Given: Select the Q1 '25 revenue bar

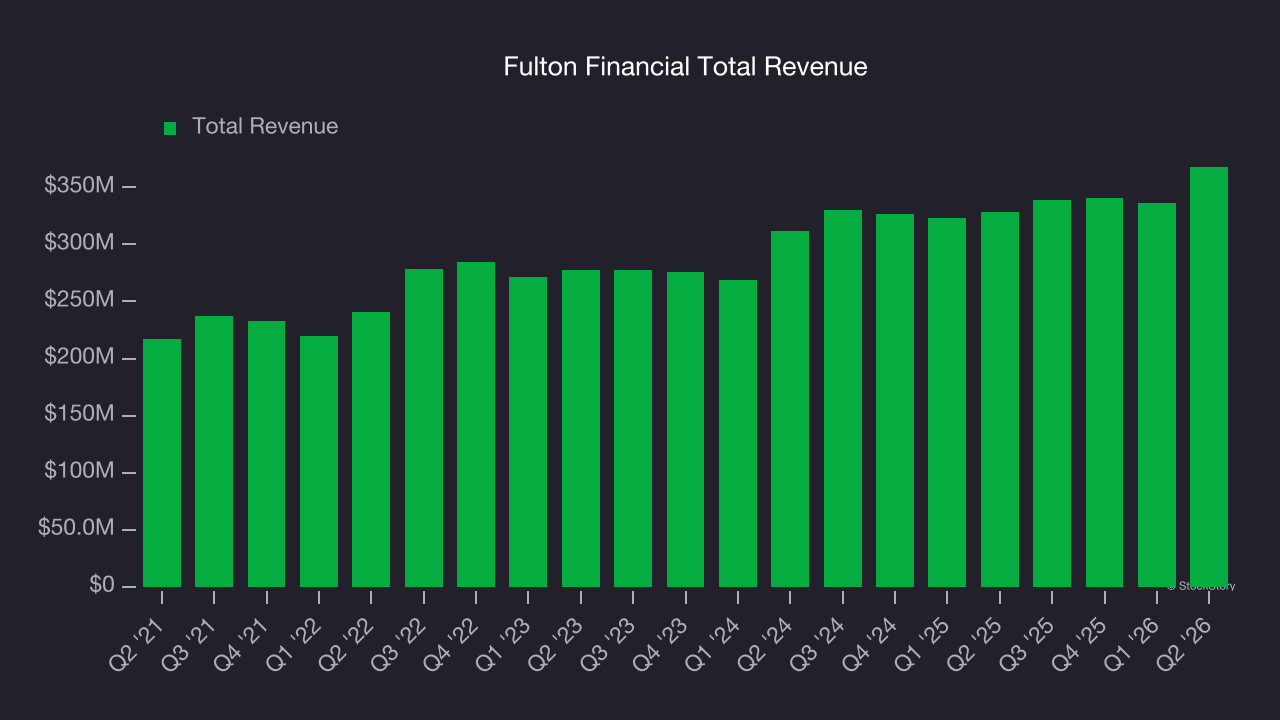Looking at the screenshot, I should 947,402.
